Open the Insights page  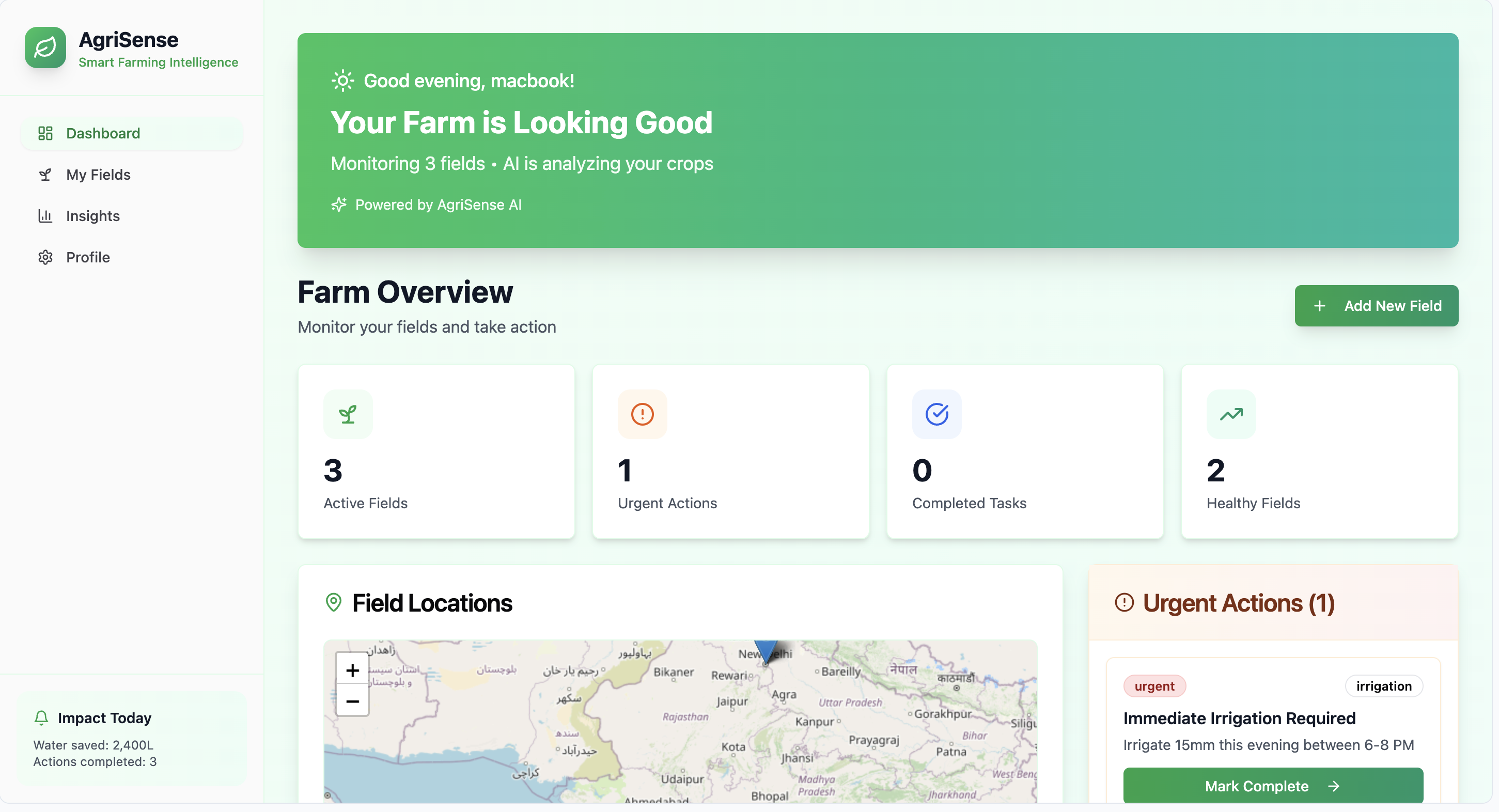click(x=92, y=216)
